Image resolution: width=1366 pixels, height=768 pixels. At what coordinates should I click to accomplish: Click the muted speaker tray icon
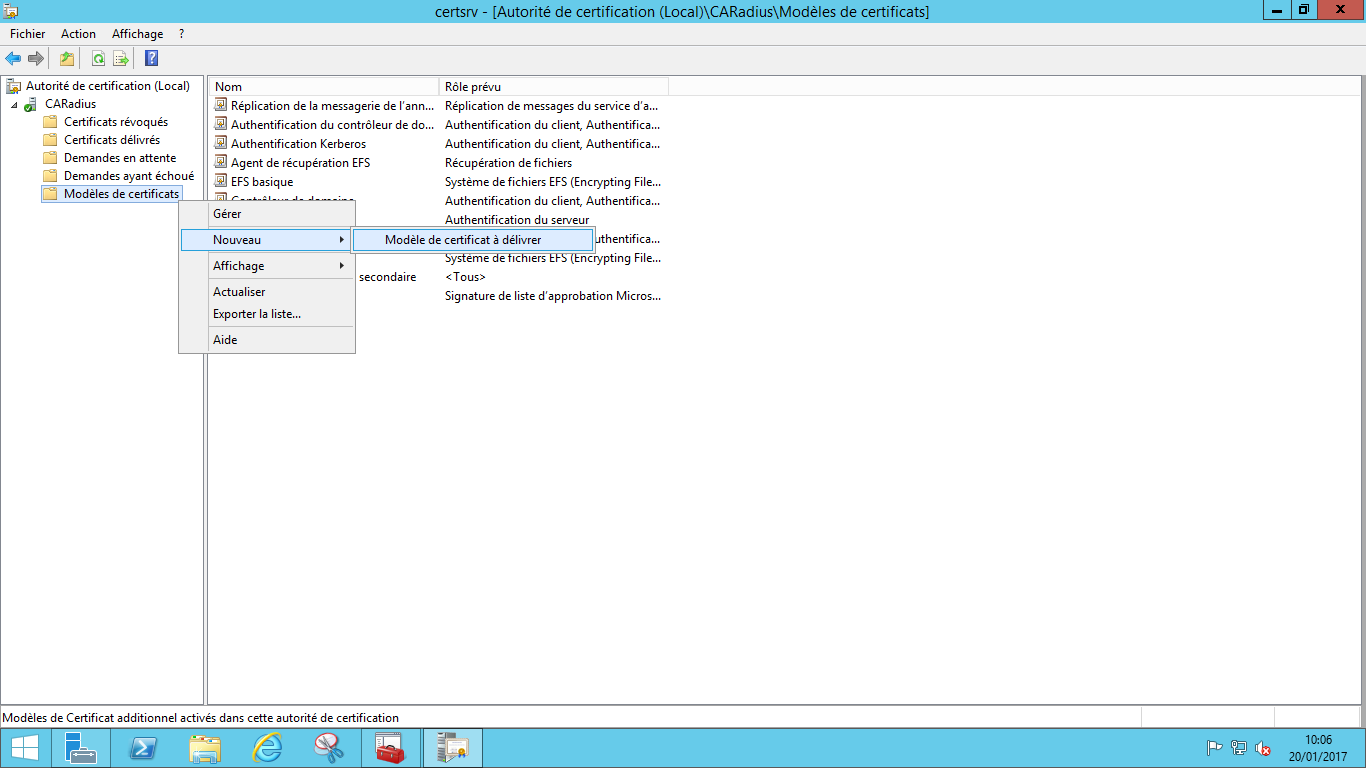tap(1263, 748)
